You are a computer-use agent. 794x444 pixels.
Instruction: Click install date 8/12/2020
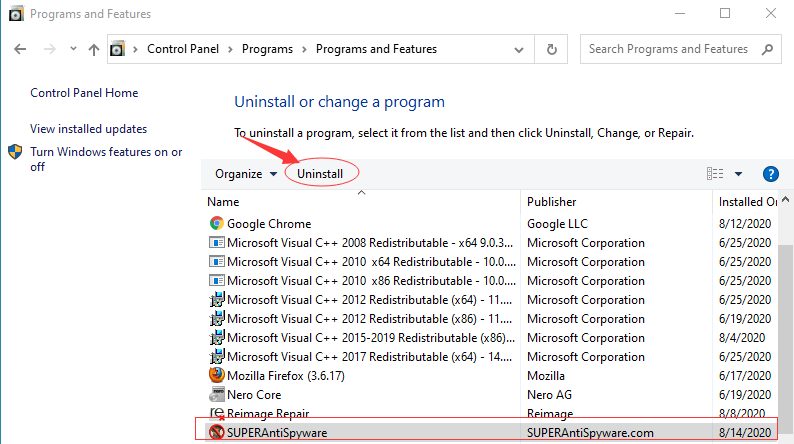[745, 224]
